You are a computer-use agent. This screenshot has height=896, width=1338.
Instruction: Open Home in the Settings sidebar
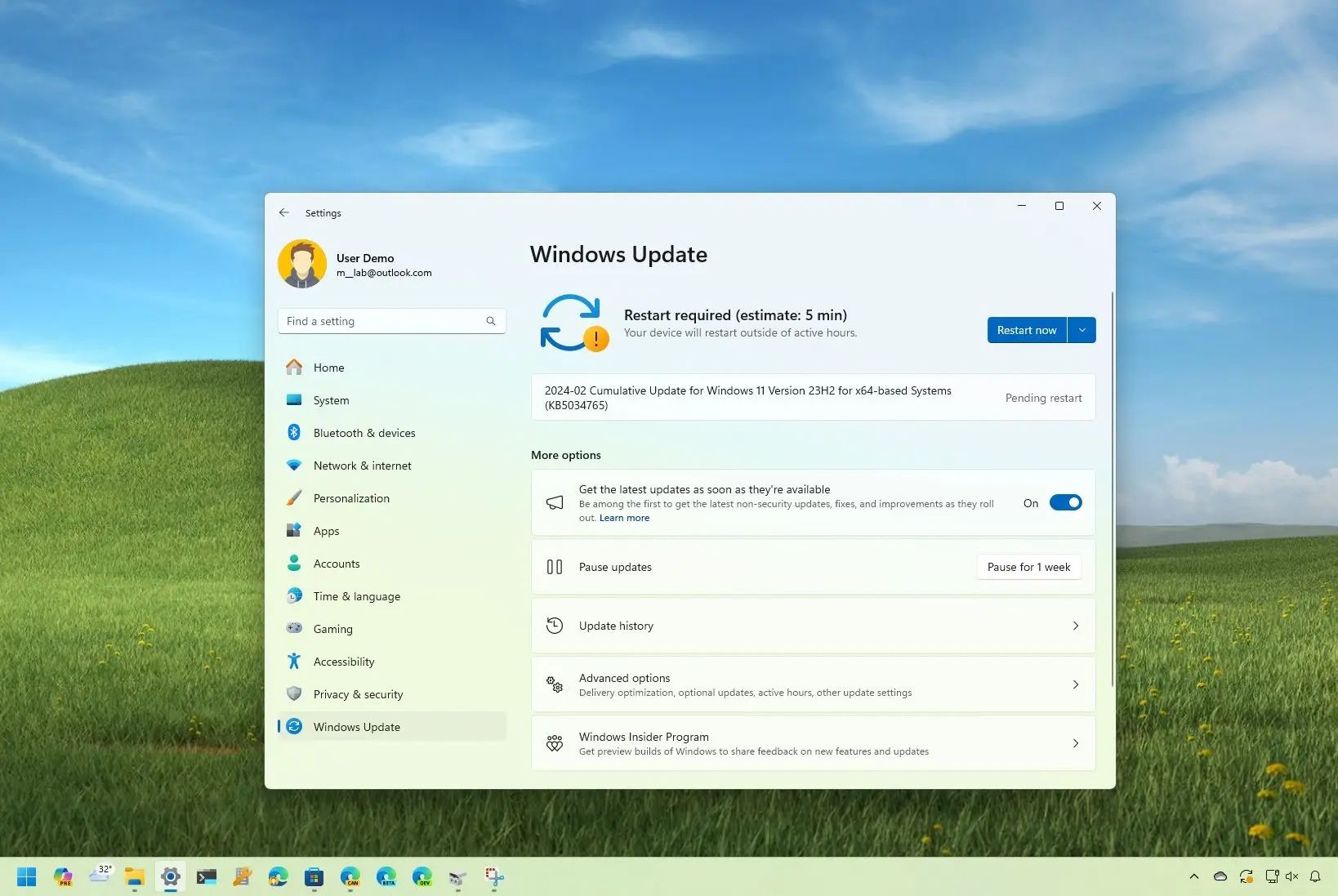pos(392,368)
